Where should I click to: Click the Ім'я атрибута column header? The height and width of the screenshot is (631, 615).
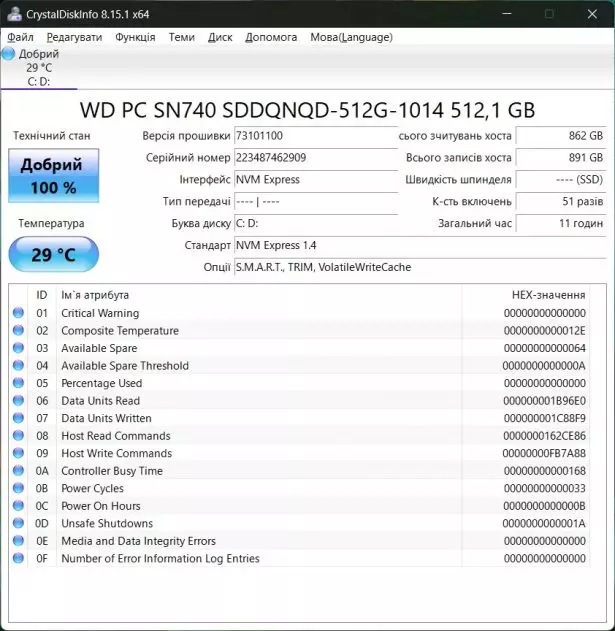pyautogui.click(x=95, y=295)
